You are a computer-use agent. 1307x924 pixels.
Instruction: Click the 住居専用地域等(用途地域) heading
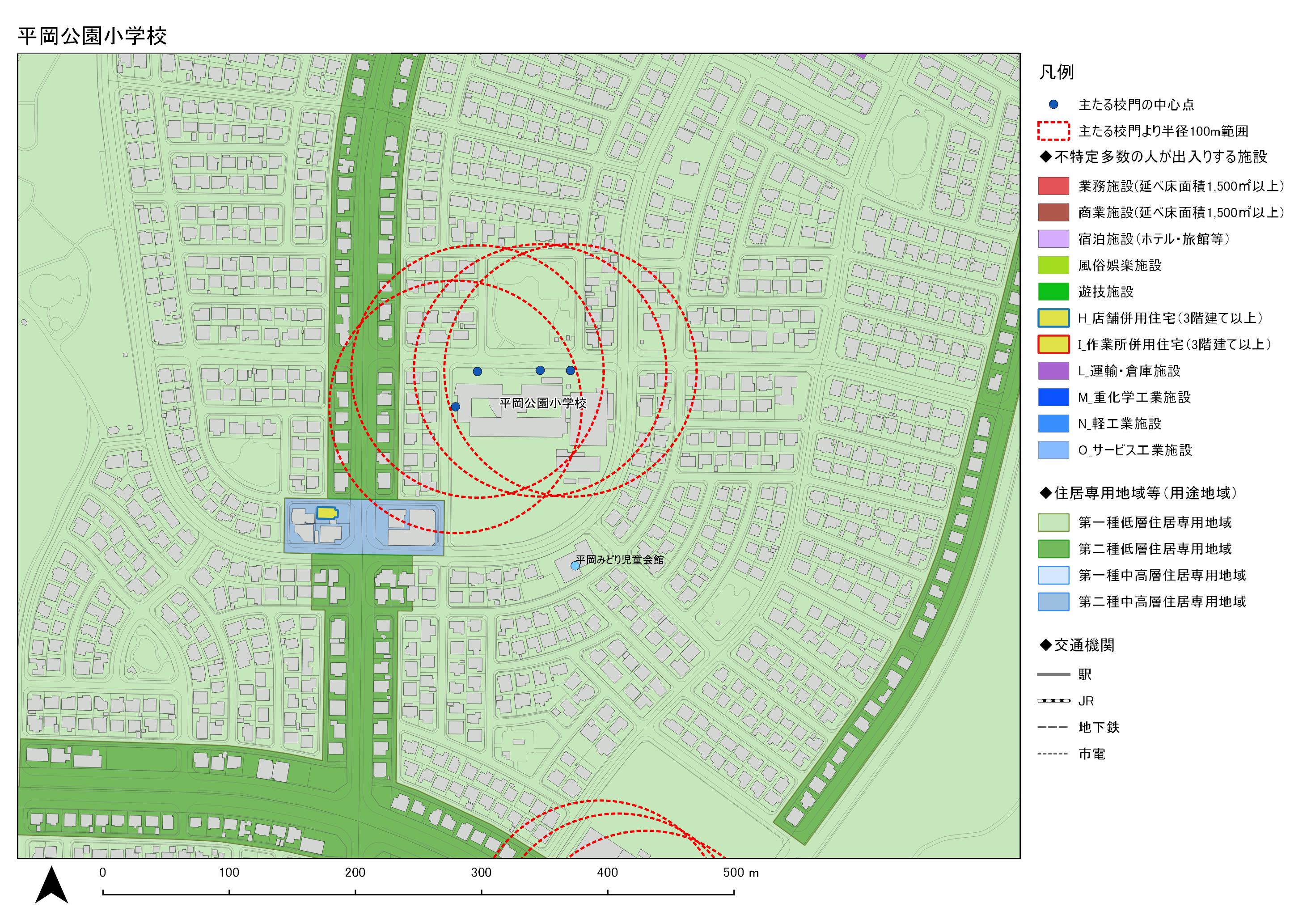point(1138,493)
